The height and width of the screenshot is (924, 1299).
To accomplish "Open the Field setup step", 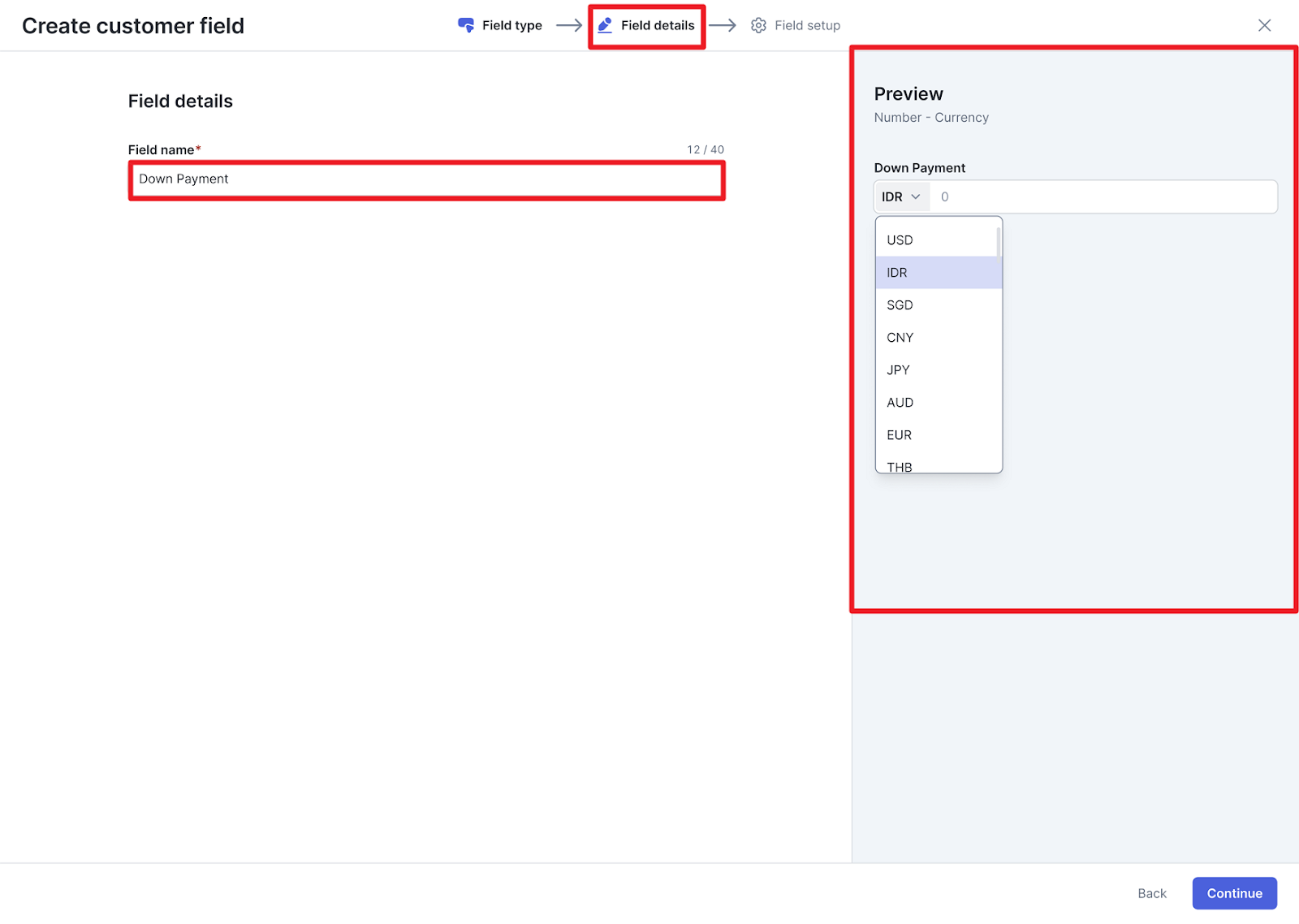I will pyautogui.click(x=807, y=25).
